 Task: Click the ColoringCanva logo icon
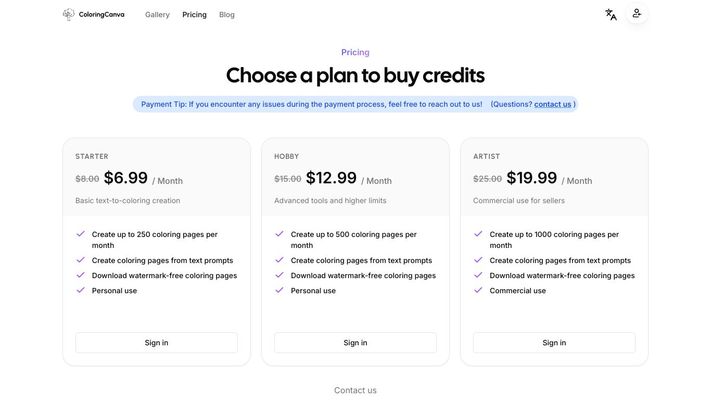[x=69, y=15]
